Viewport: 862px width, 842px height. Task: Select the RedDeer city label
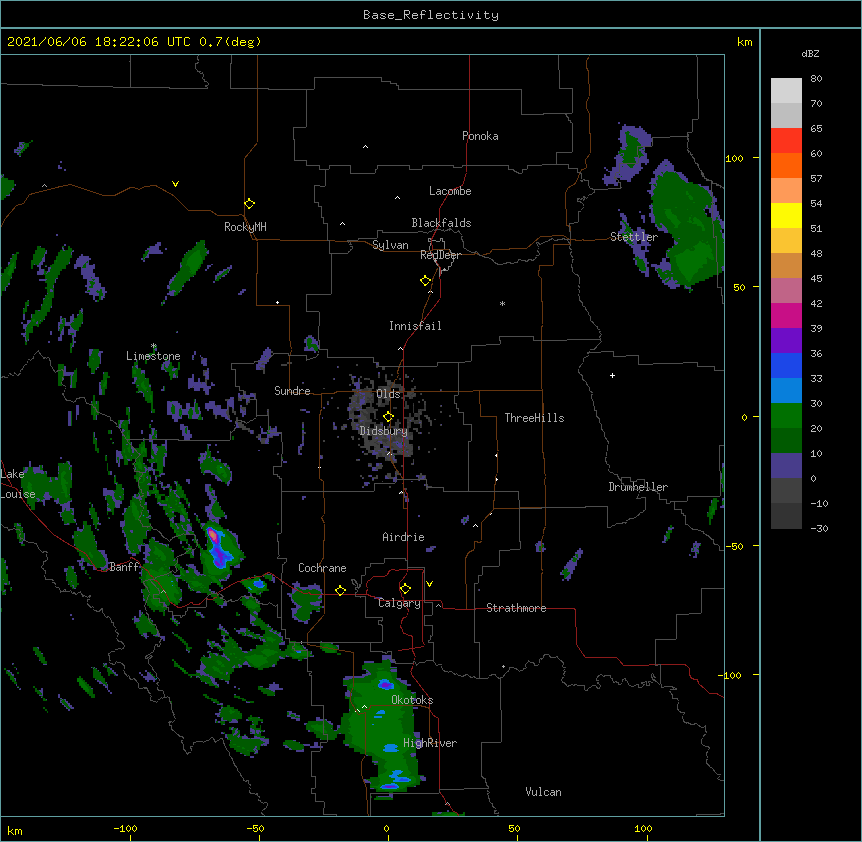(x=440, y=255)
